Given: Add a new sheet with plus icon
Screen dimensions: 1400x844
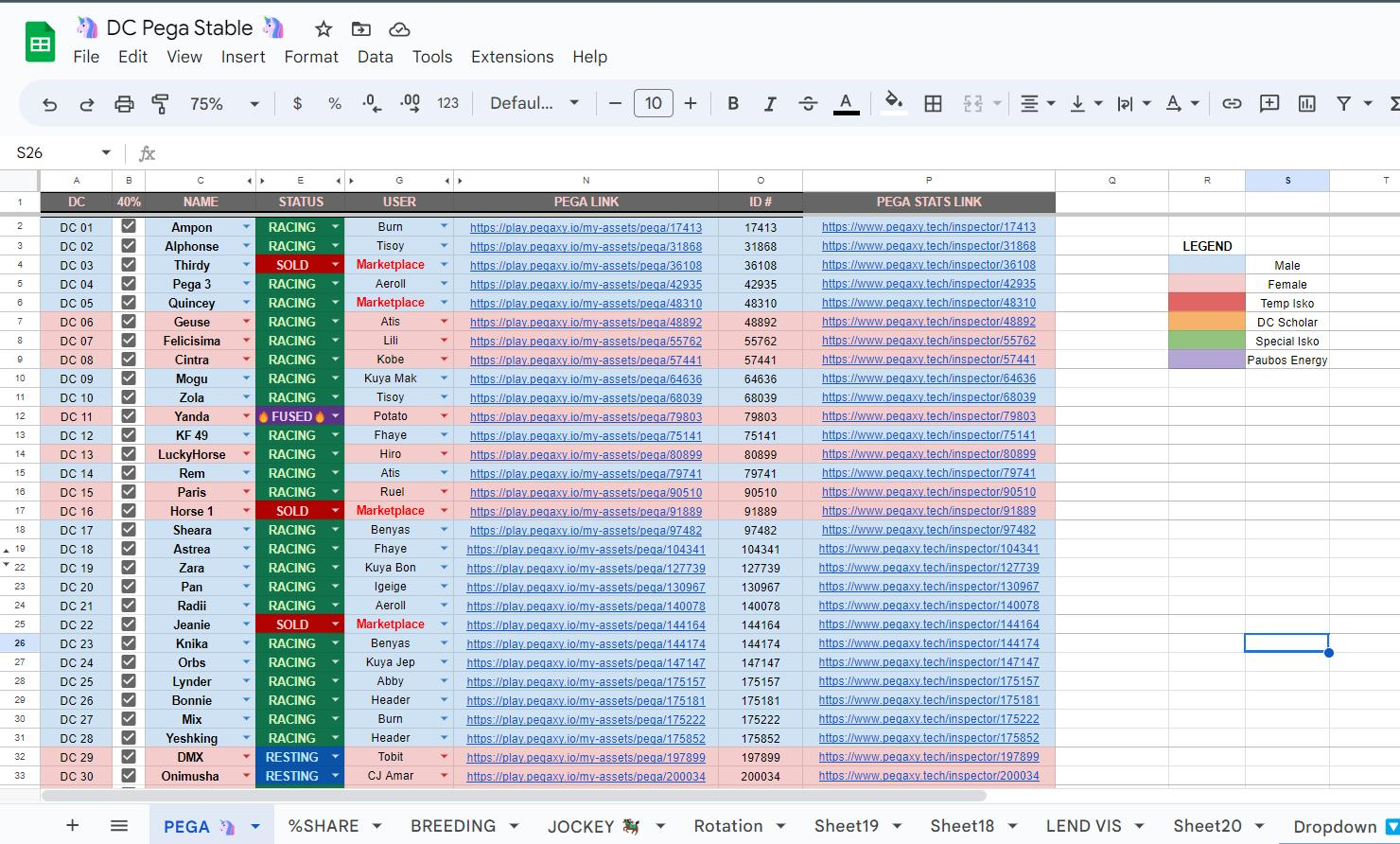Looking at the screenshot, I should 72,826.
